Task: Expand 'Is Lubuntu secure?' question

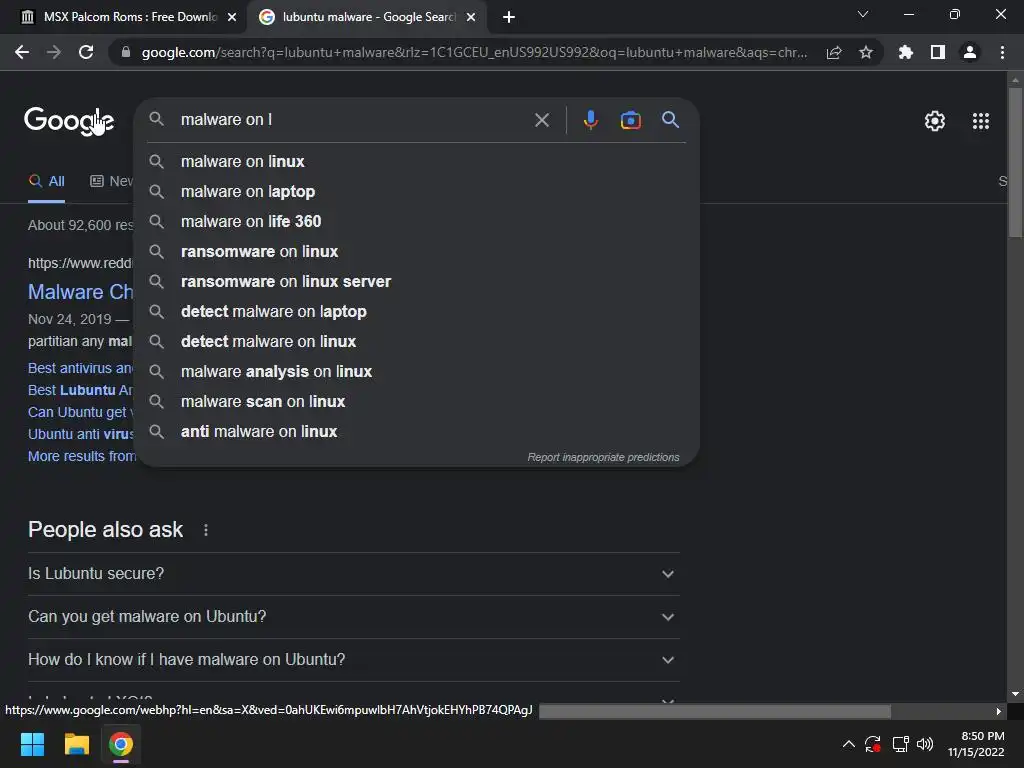Action: [x=353, y=573]
